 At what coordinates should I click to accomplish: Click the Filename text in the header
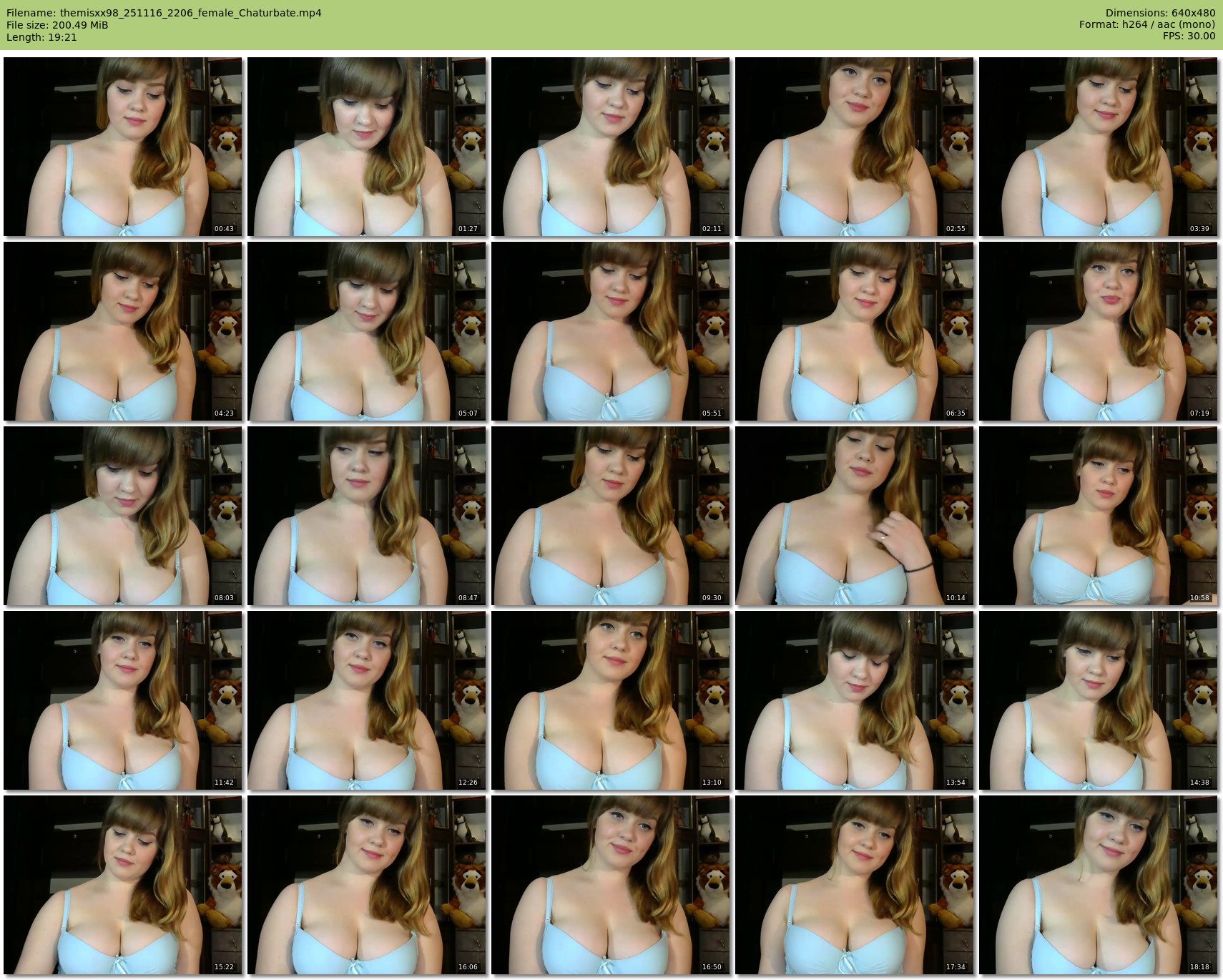(164, 13)
